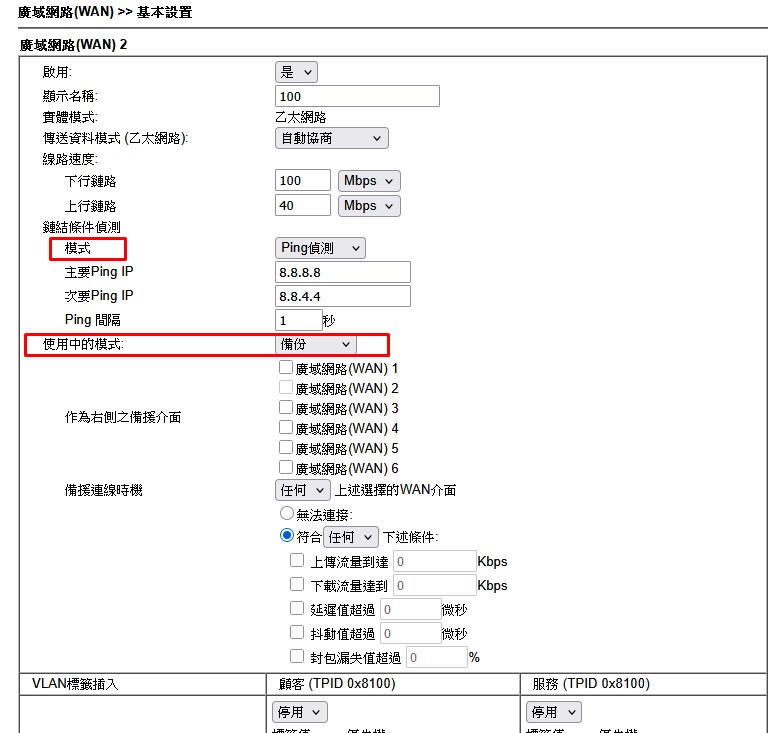
Task: Open the 啟用 dropdown
Action: (x=295, y=72)
